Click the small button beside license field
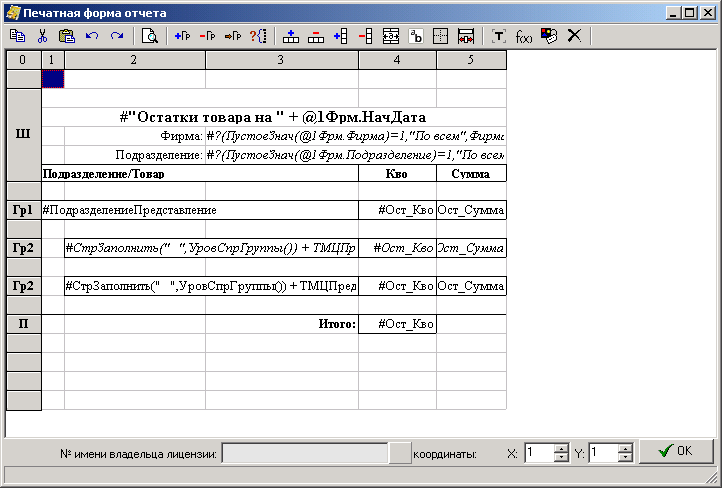The height and width of the screenshot is (488, 722). coord(400,453)
